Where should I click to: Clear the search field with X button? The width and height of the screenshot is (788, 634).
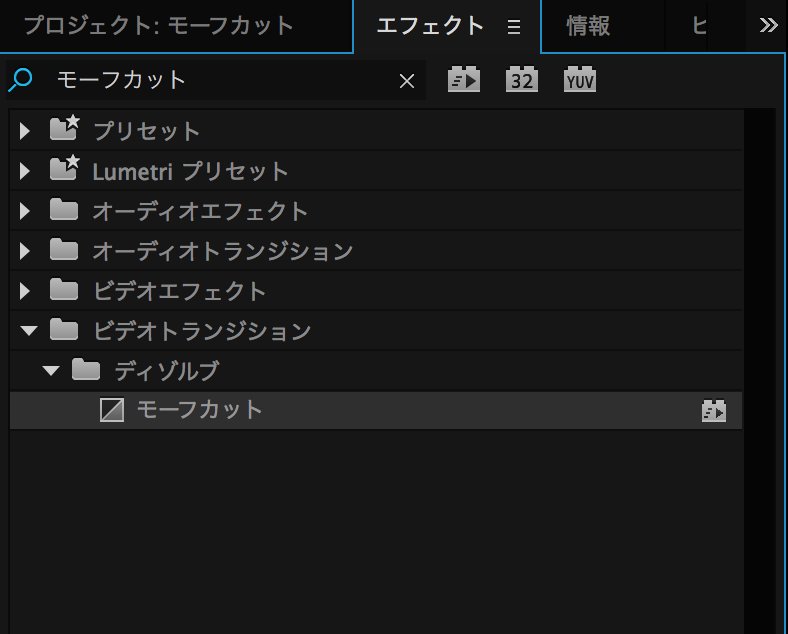[407, 81]
